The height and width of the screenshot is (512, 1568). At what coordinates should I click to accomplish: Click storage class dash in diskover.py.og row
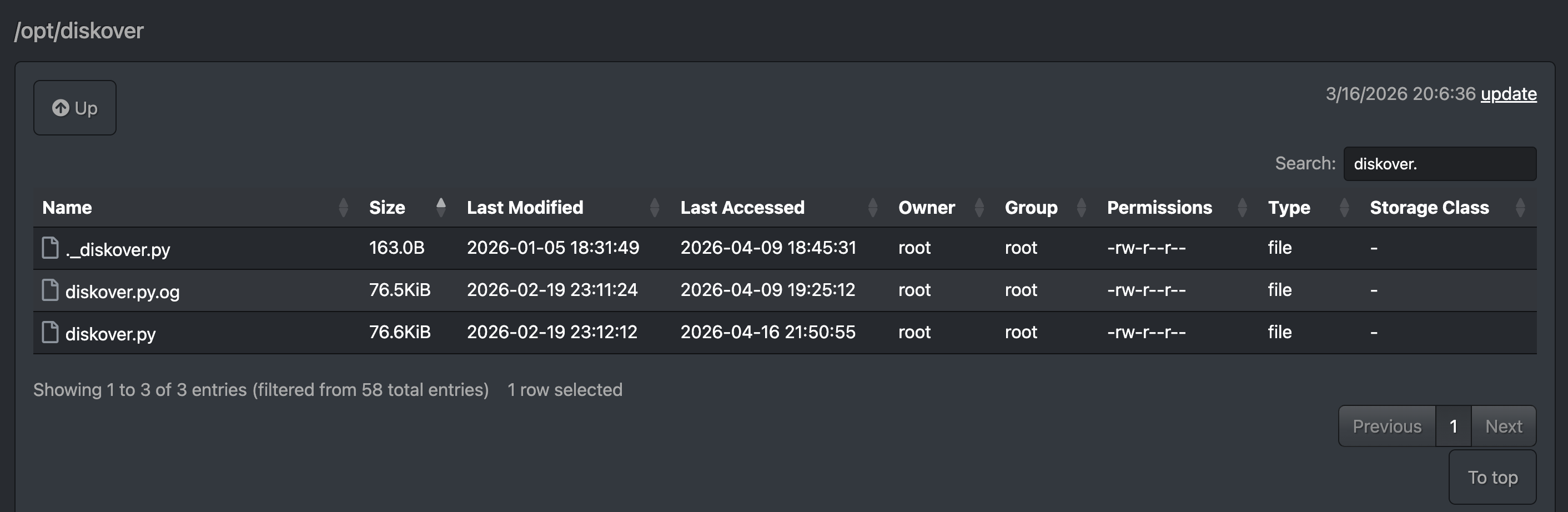1374,290
